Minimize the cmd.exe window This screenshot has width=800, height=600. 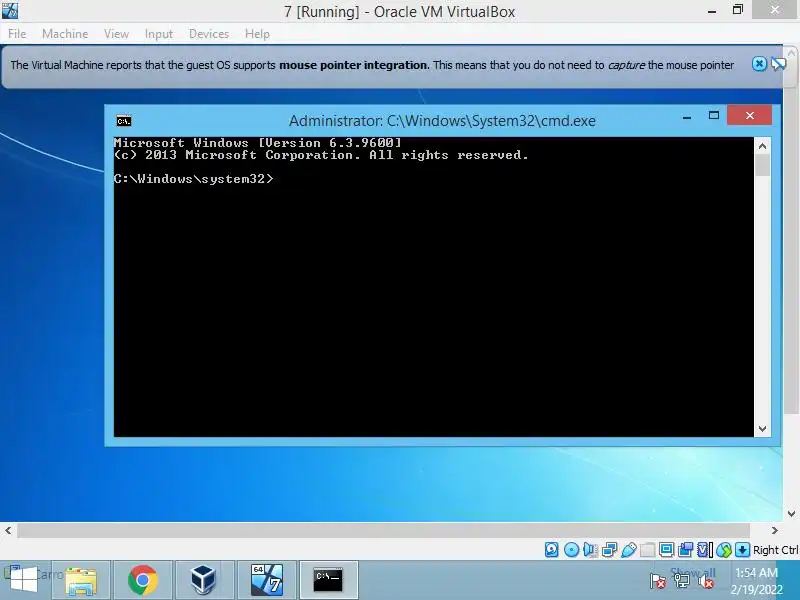pyautogui.click(x=687, y=116)
